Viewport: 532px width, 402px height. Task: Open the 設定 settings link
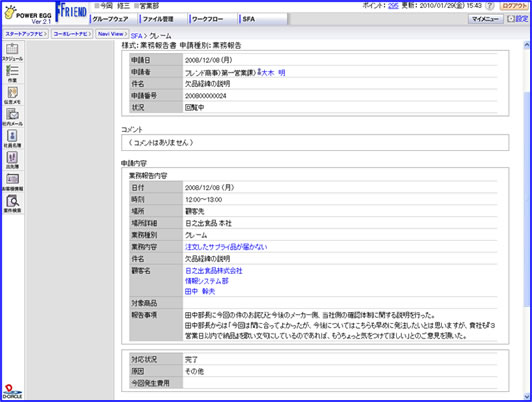518,19
